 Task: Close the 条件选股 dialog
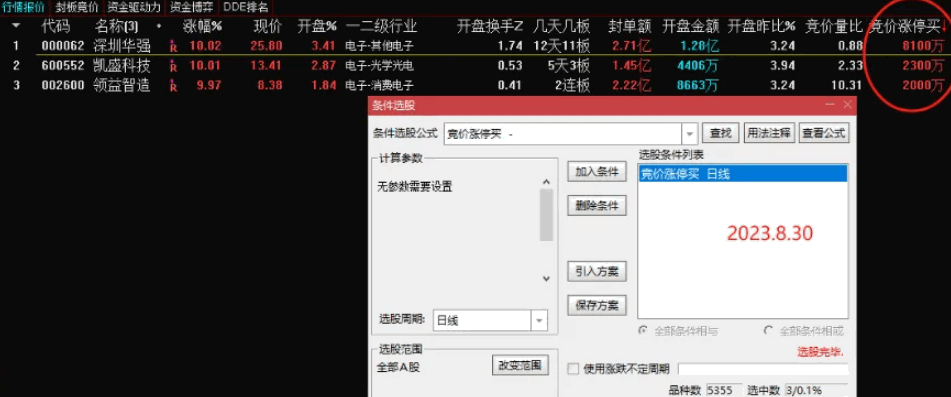tap(847, 105)
